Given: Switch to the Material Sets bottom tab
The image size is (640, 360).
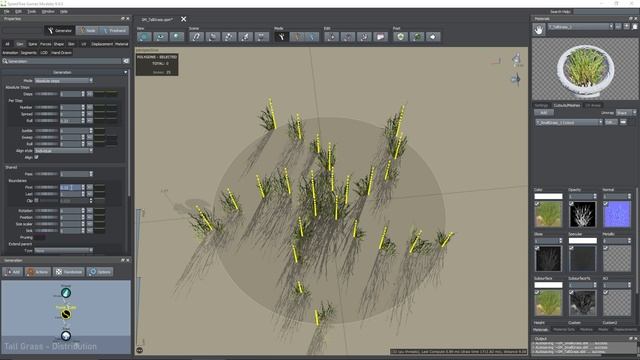Looking at the screenshot, I should (x=564, y=329).
